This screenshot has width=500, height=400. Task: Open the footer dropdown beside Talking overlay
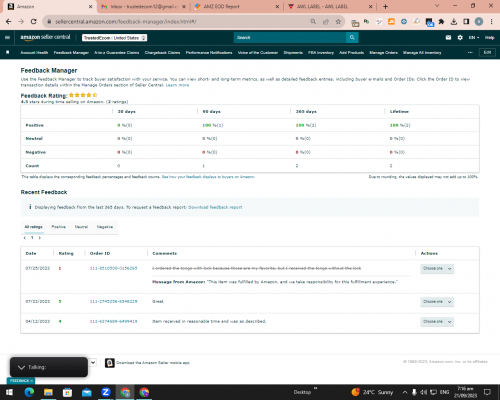(93, 362)
